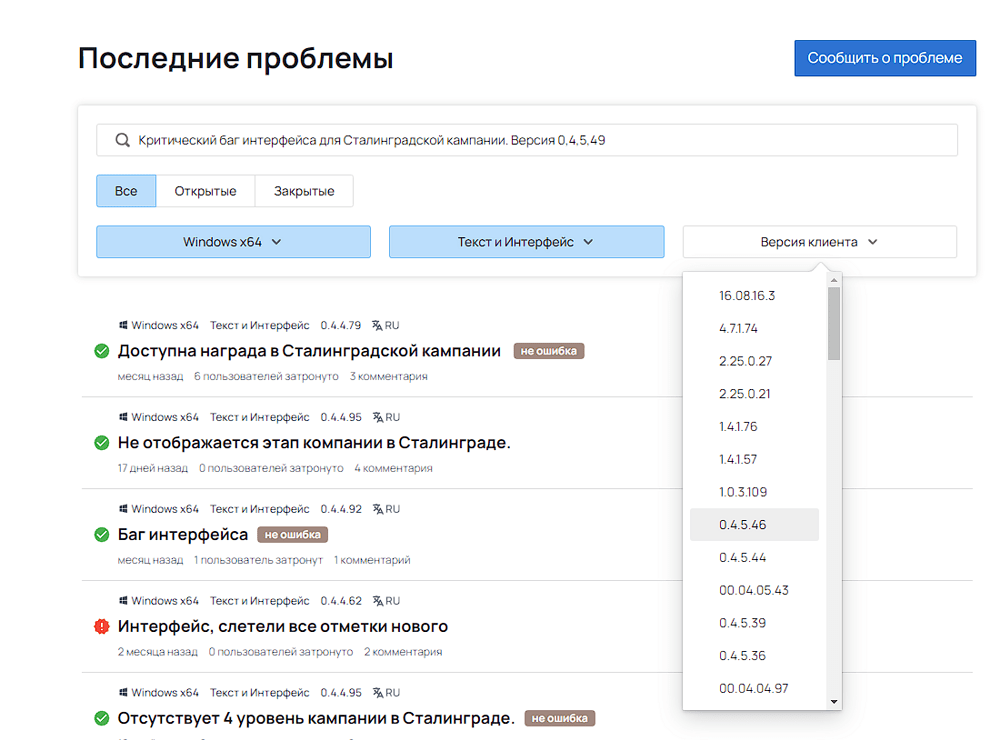Image resolution: width=1000 pixels, height=740 pixels.
Task: Switch filter to 'Закрытые' issues
Action: tap(304, 191)
